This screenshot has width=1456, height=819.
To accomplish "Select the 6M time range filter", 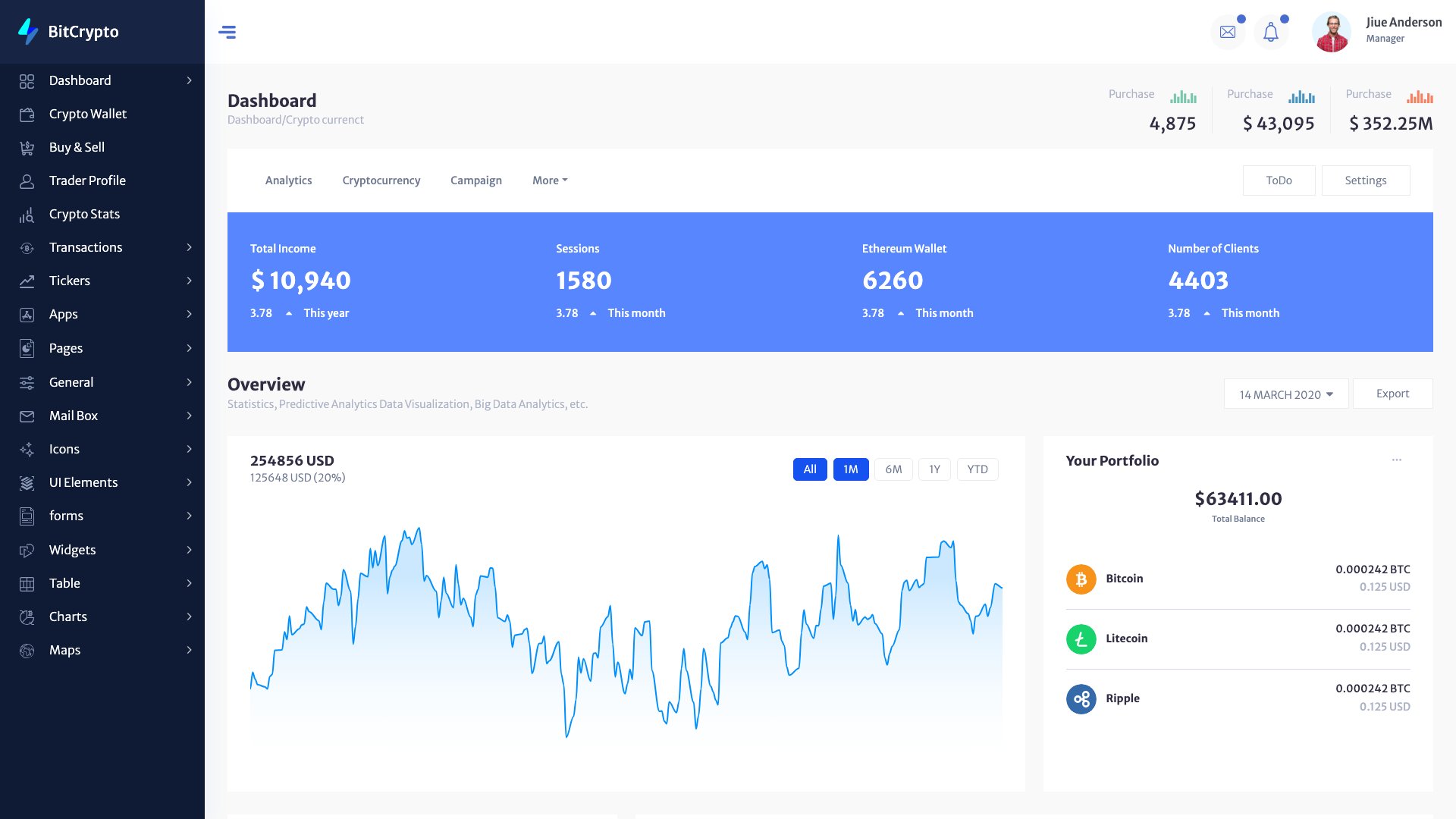I will [x=893, y=469].
